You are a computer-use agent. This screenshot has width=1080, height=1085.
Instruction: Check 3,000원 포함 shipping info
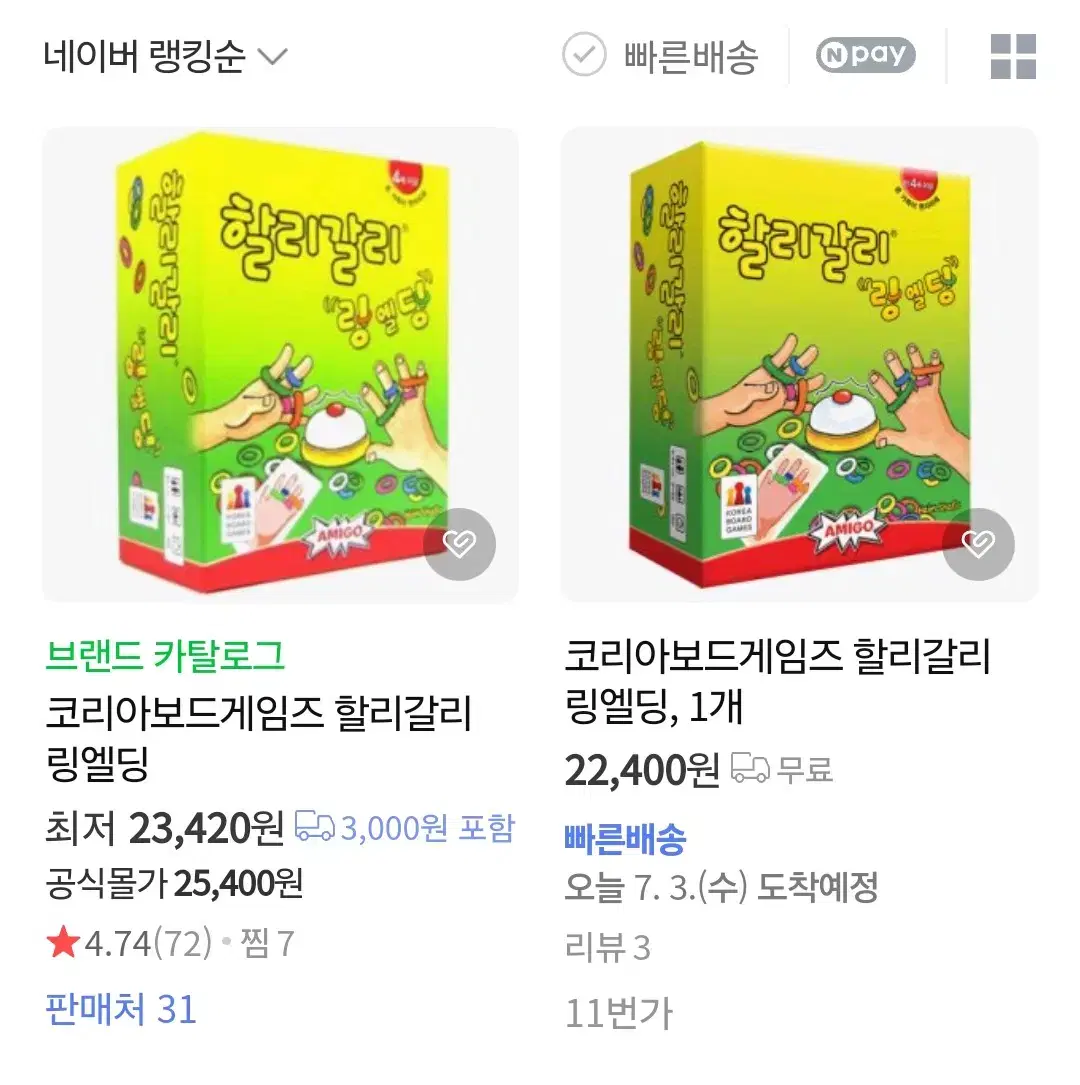(x=405, y=828)
